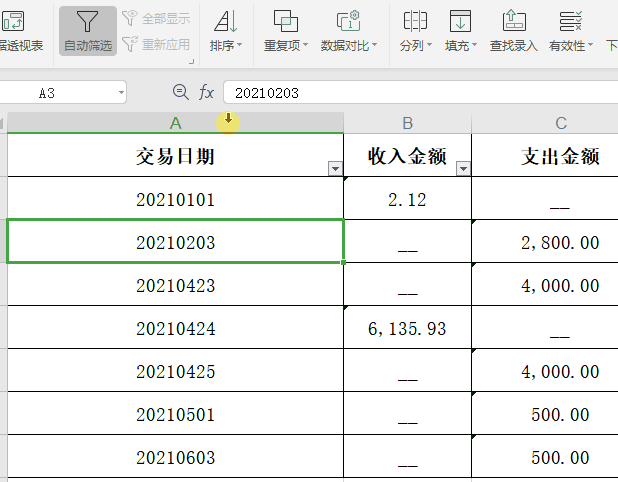Select income cell showing 6,135.93
The height and width of the screenshot is (482, 618).
408,327
